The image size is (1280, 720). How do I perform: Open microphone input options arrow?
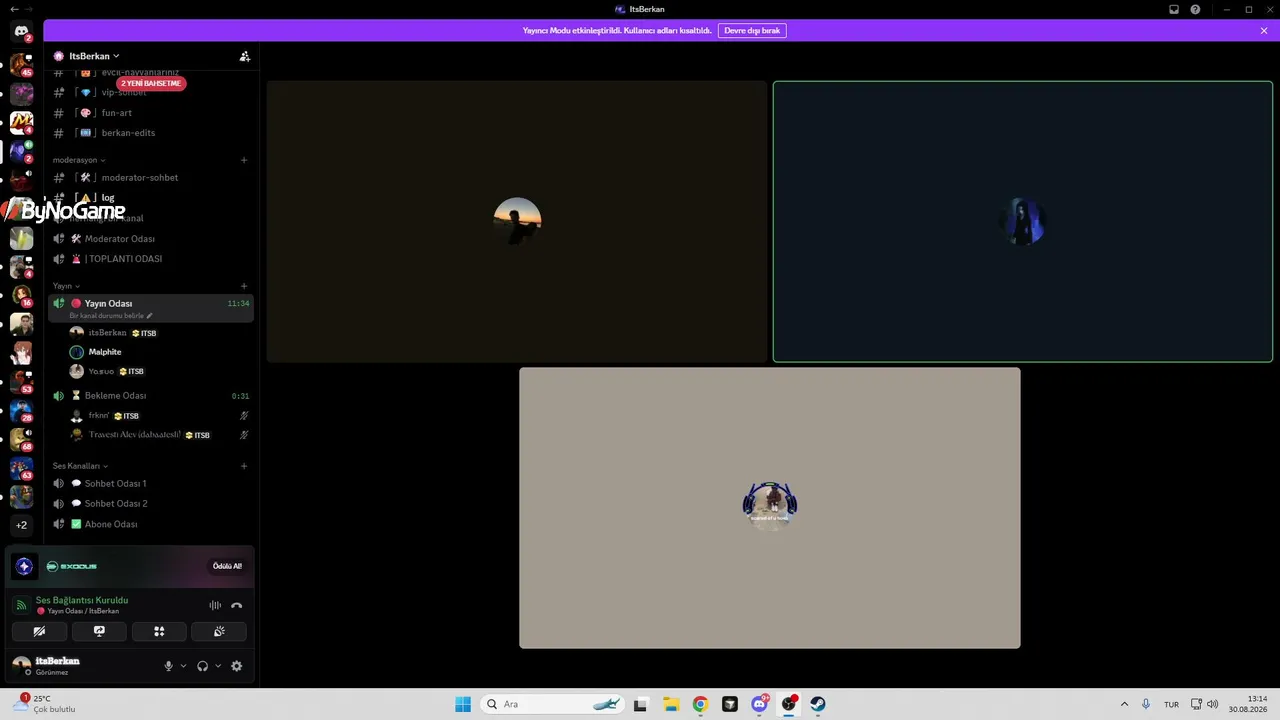pyautogui.click(x=183, y=666)
